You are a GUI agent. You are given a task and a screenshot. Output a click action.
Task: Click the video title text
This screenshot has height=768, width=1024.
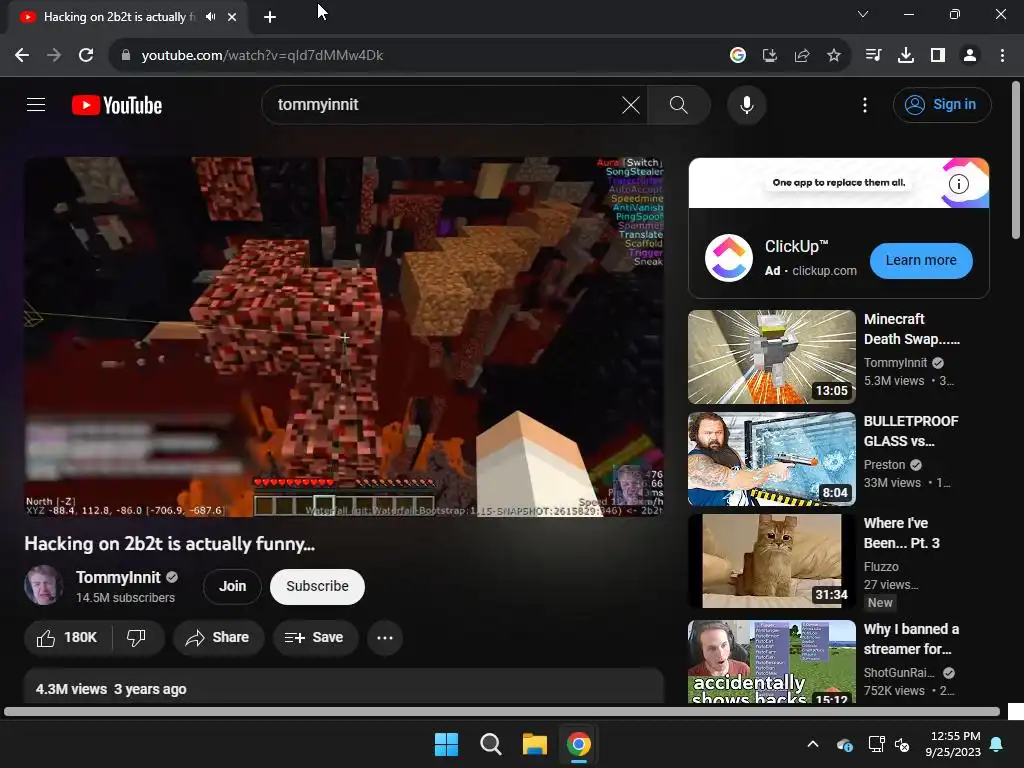coord(170,544)
